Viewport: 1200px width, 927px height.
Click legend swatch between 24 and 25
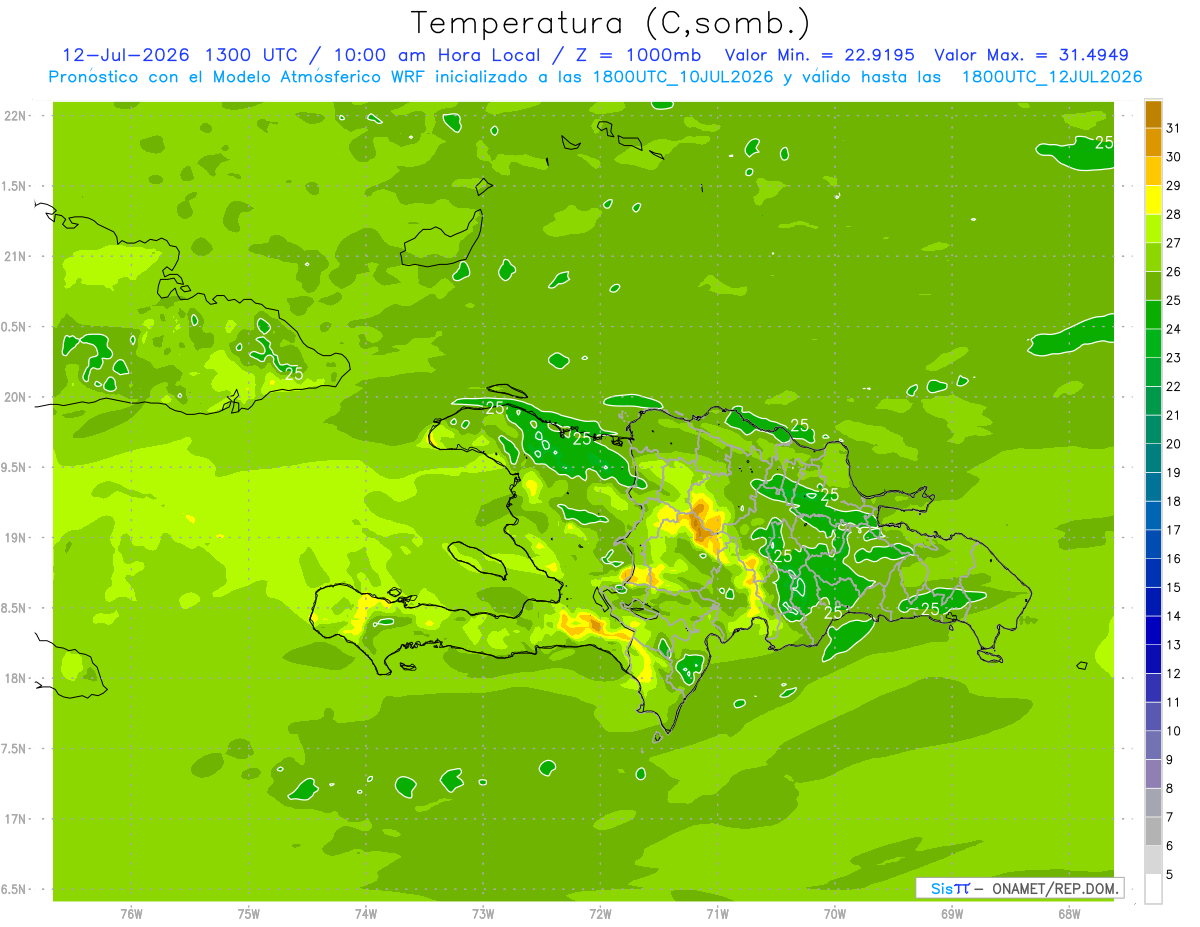pyautogui.click(x=1153, y=314)
